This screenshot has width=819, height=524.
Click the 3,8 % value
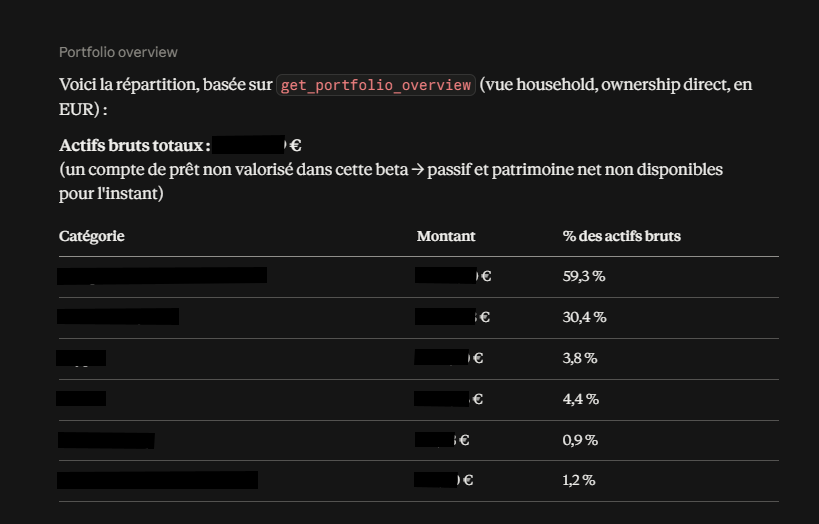point(580,358)
